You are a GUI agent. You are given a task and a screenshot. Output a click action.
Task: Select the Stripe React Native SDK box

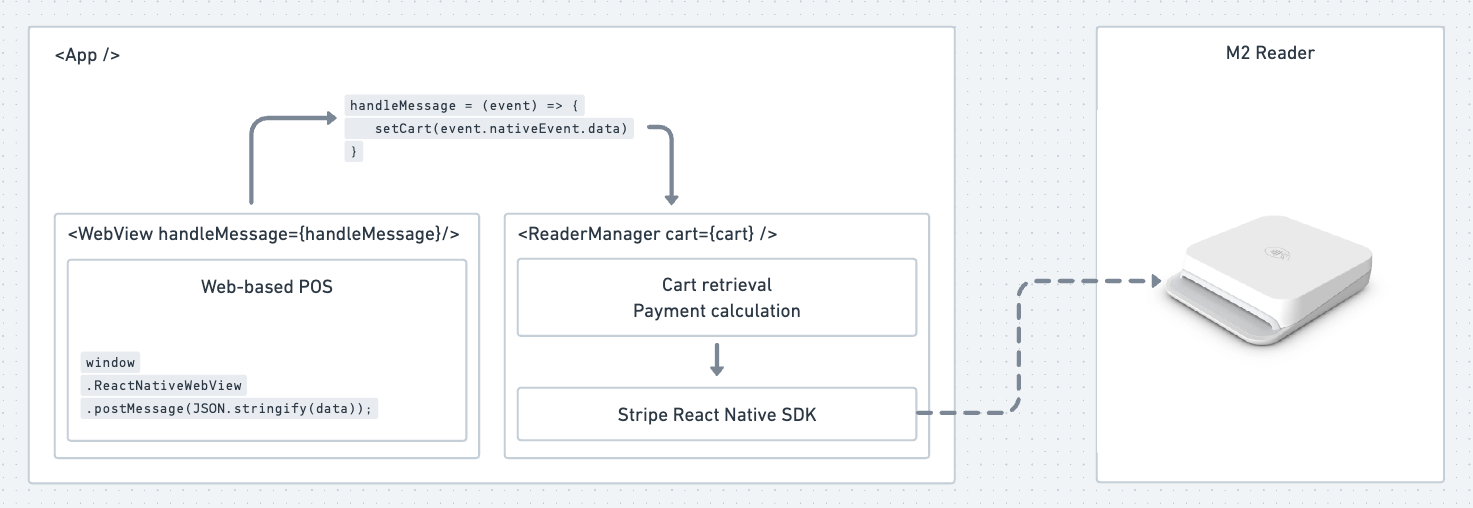click(x=716, y=414)
